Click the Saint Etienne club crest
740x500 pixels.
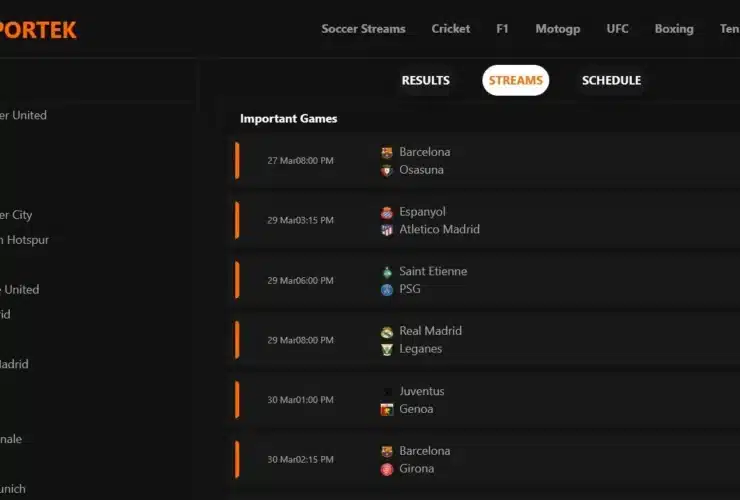click(387, 272)
